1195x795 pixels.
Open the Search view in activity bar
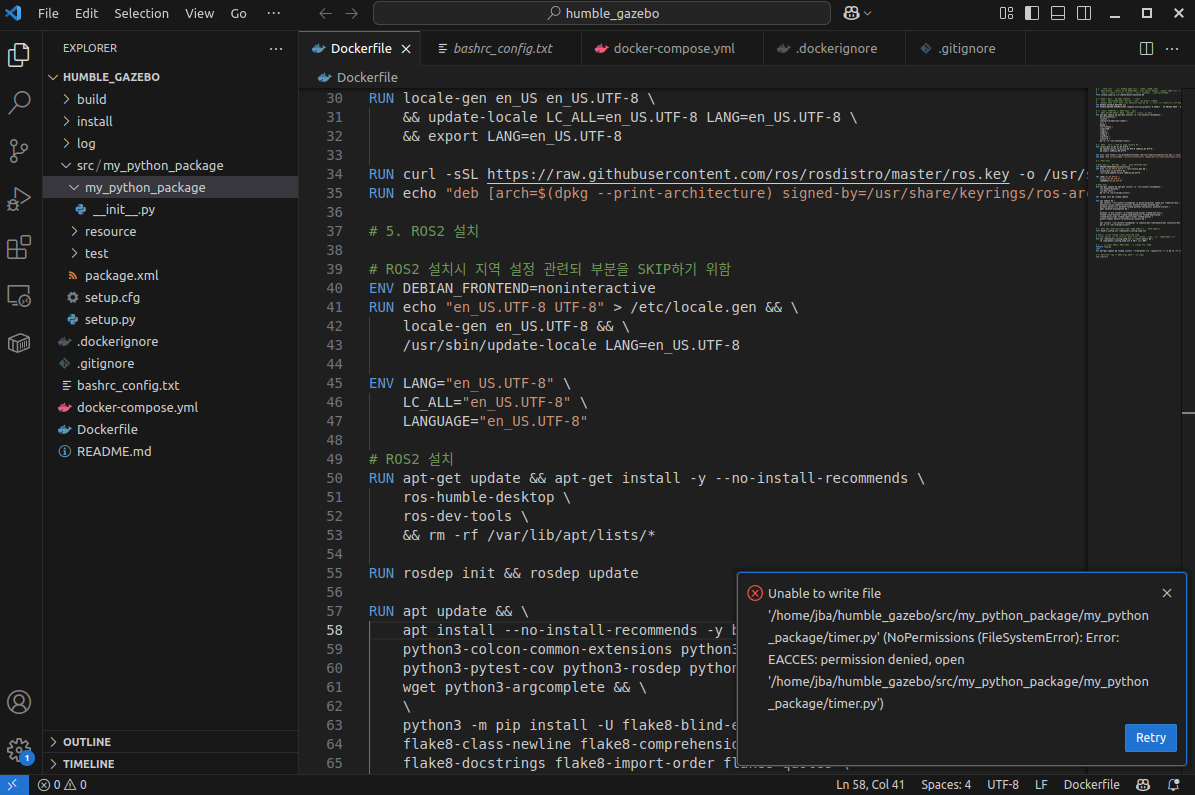(x=19, y=102)
